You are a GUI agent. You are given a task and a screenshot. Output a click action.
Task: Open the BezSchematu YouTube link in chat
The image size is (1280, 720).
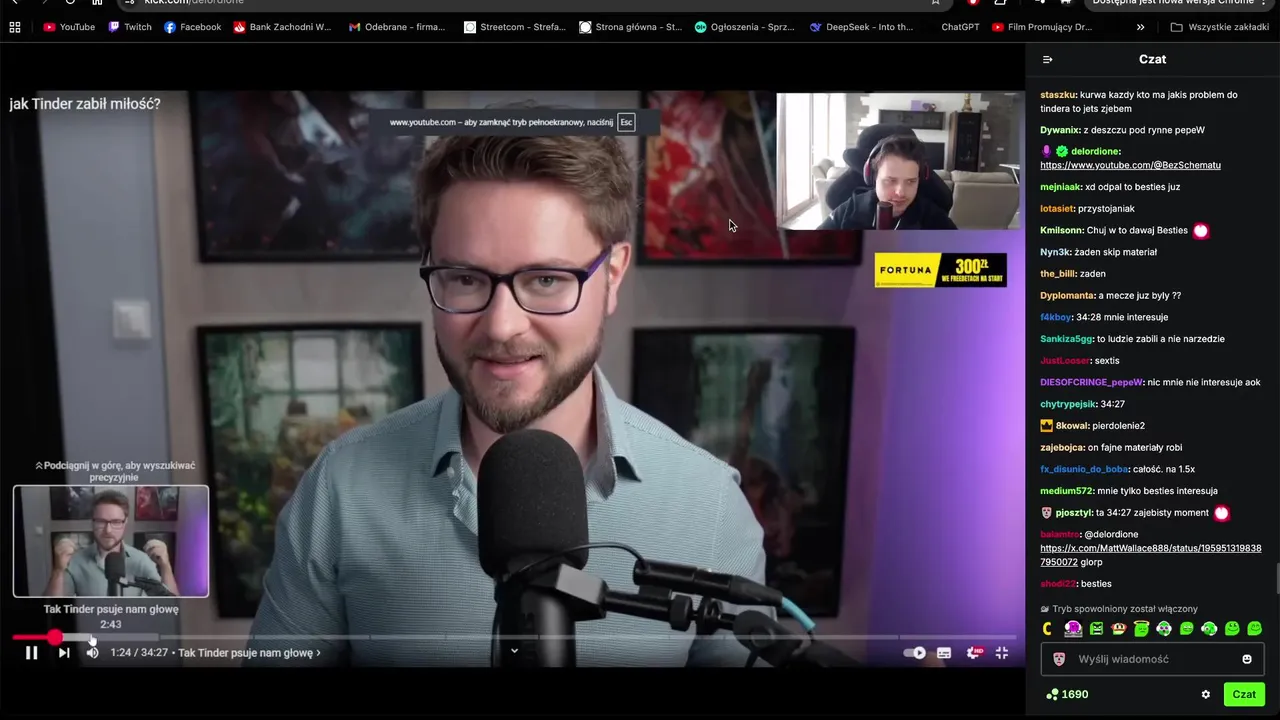pyautogui.click(x=1130, y=165)
